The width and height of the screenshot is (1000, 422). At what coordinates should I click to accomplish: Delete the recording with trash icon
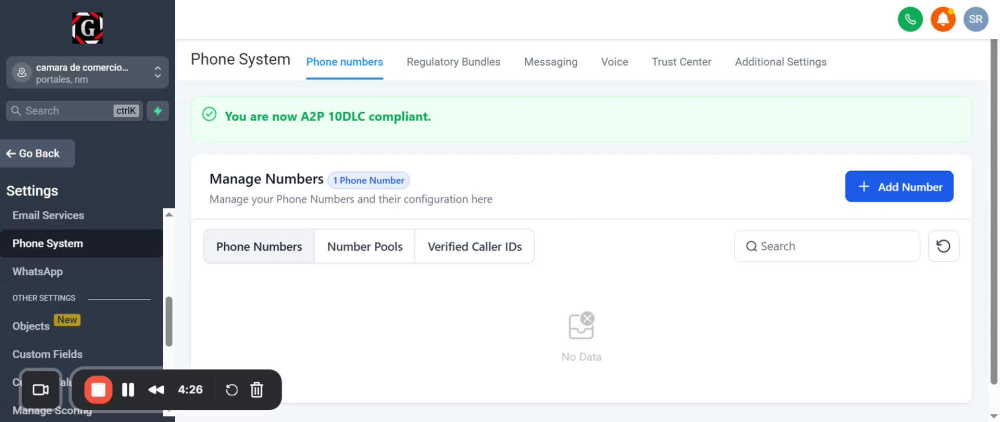pyautogui.click(x=256, y=389)
